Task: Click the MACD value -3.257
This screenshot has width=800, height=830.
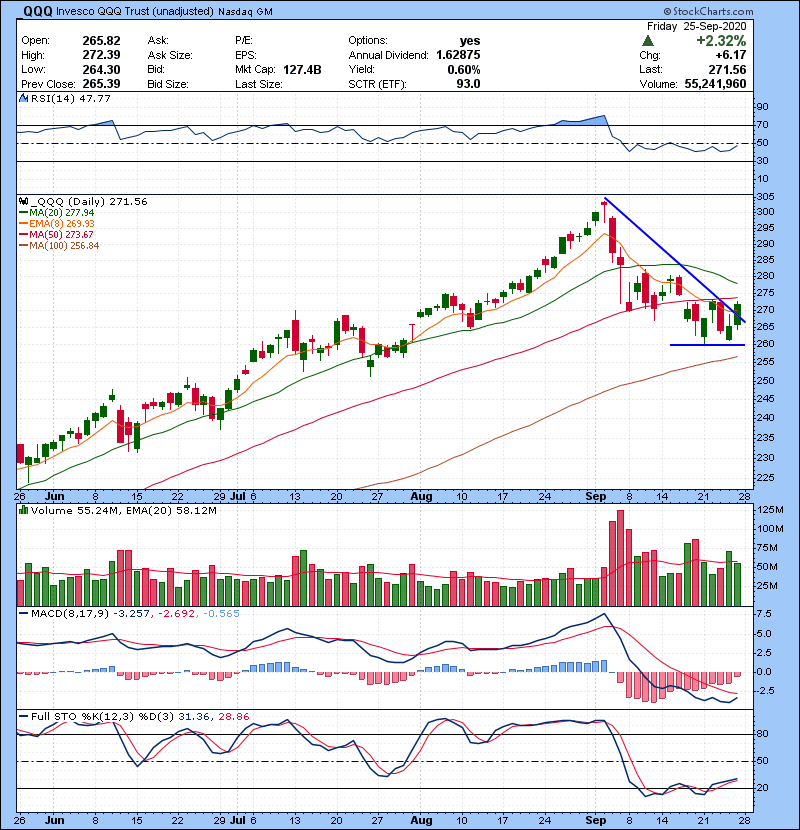Action: click(133, 614)
